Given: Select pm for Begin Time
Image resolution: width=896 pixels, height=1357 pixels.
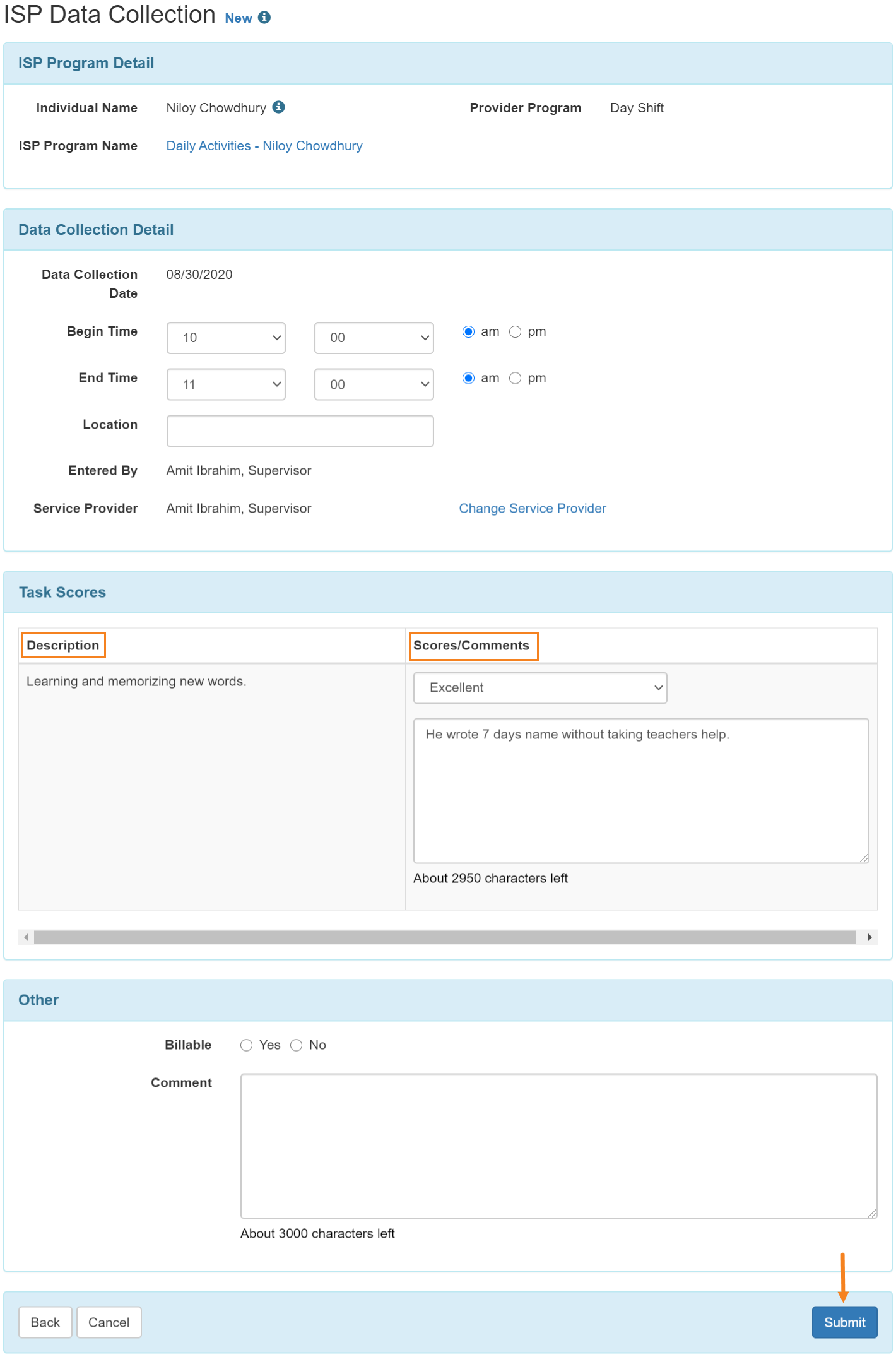Looking at the screenshot, I should 515,332.
